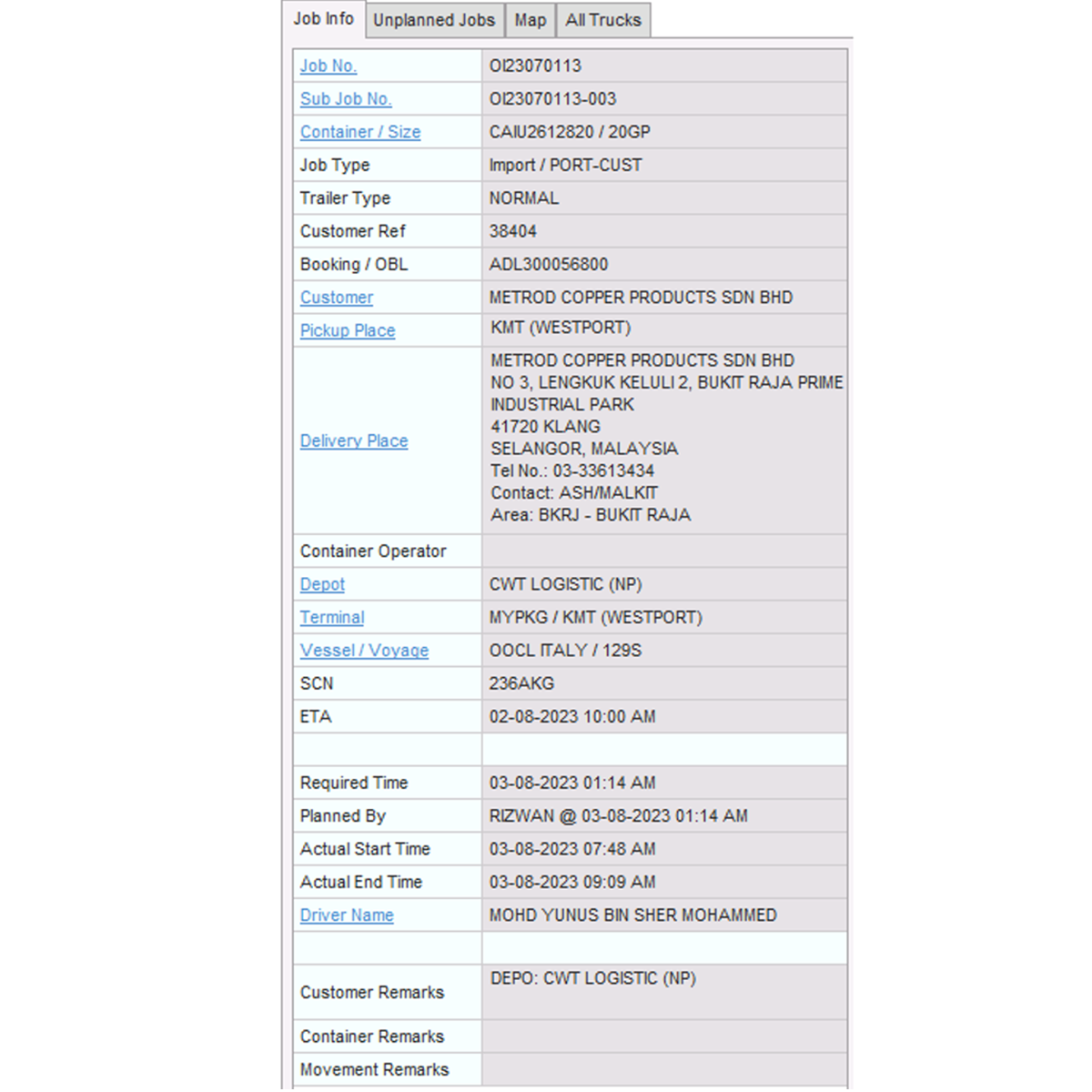Click the Customer Remarks label
The image size is (1092, 1092).
[x=372, y=993]
